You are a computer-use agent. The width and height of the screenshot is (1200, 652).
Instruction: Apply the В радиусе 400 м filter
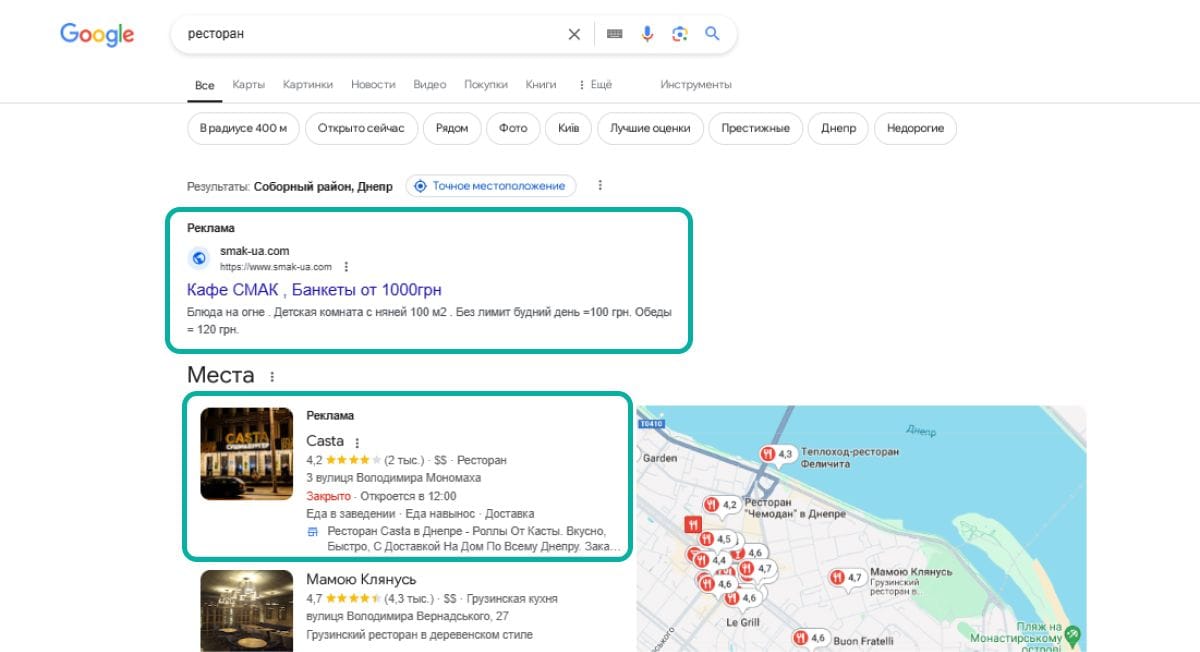243,129
